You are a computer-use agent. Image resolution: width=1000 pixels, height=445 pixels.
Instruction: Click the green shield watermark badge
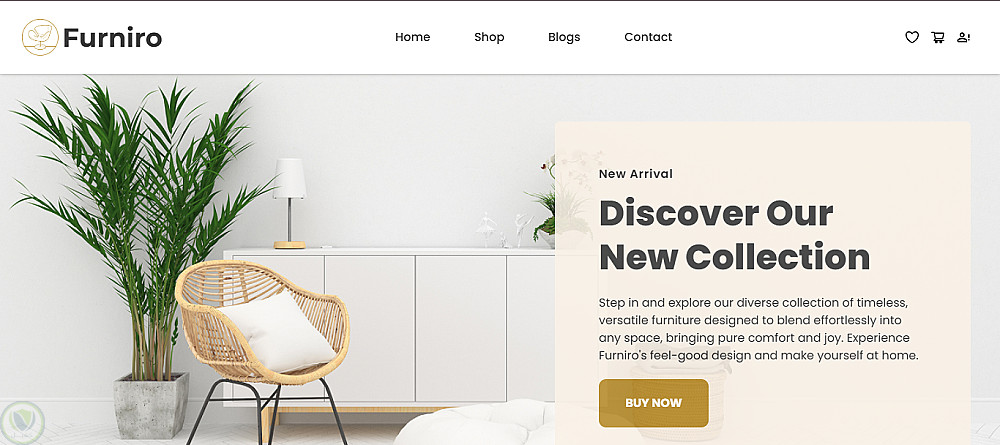tap(22, 423)
